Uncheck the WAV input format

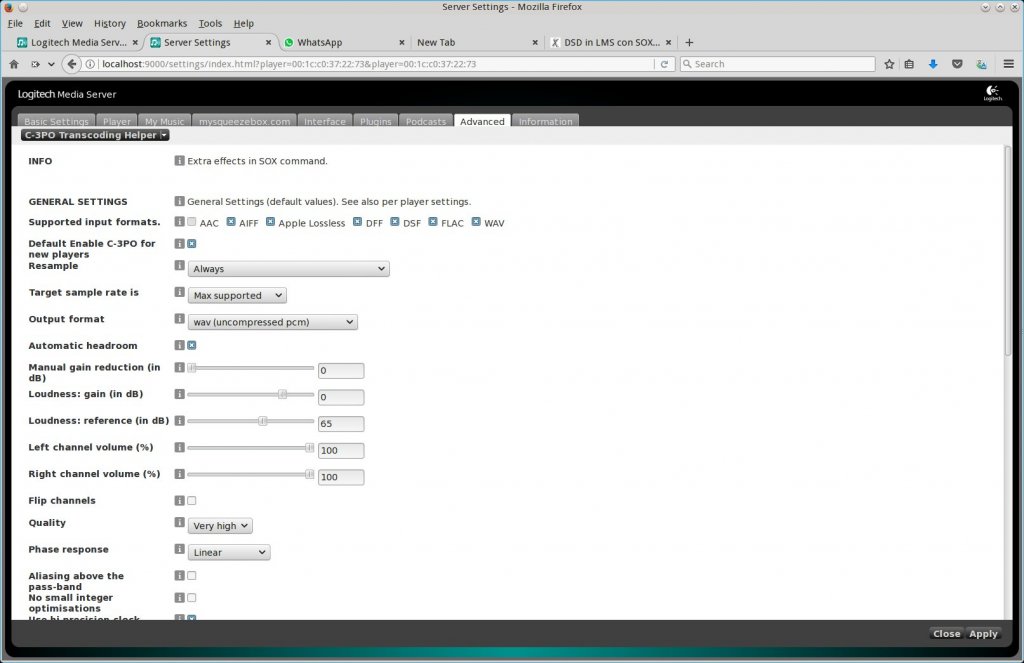pos(476,222)
